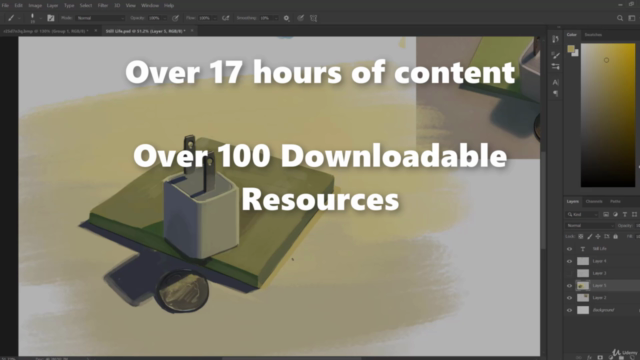
Task: Open symmetry paint options butterfly icon
Action: pyautogui.click(x=313, y=18)
